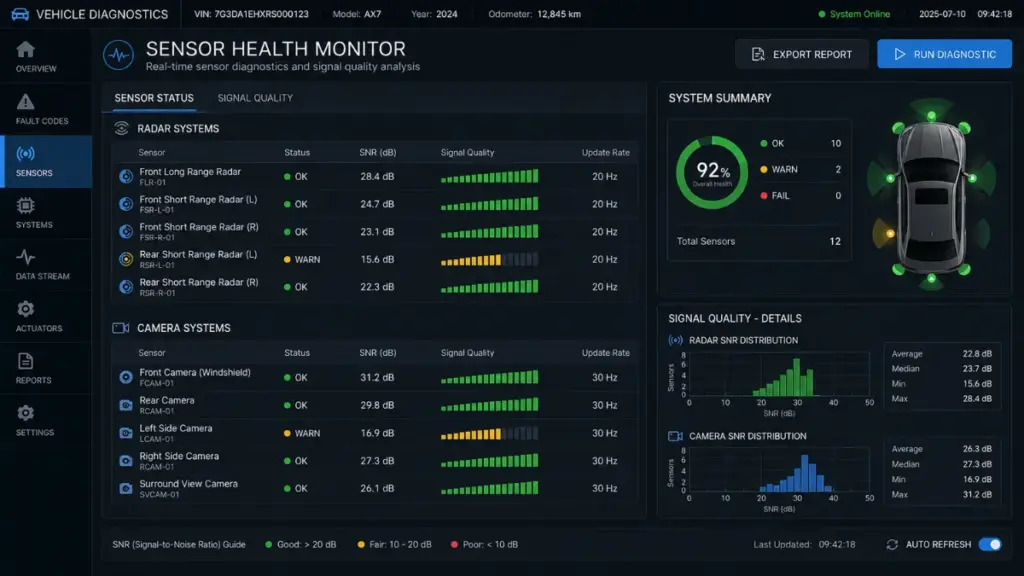Click the Radar SNR Distribution icon

tap(675, 340)
